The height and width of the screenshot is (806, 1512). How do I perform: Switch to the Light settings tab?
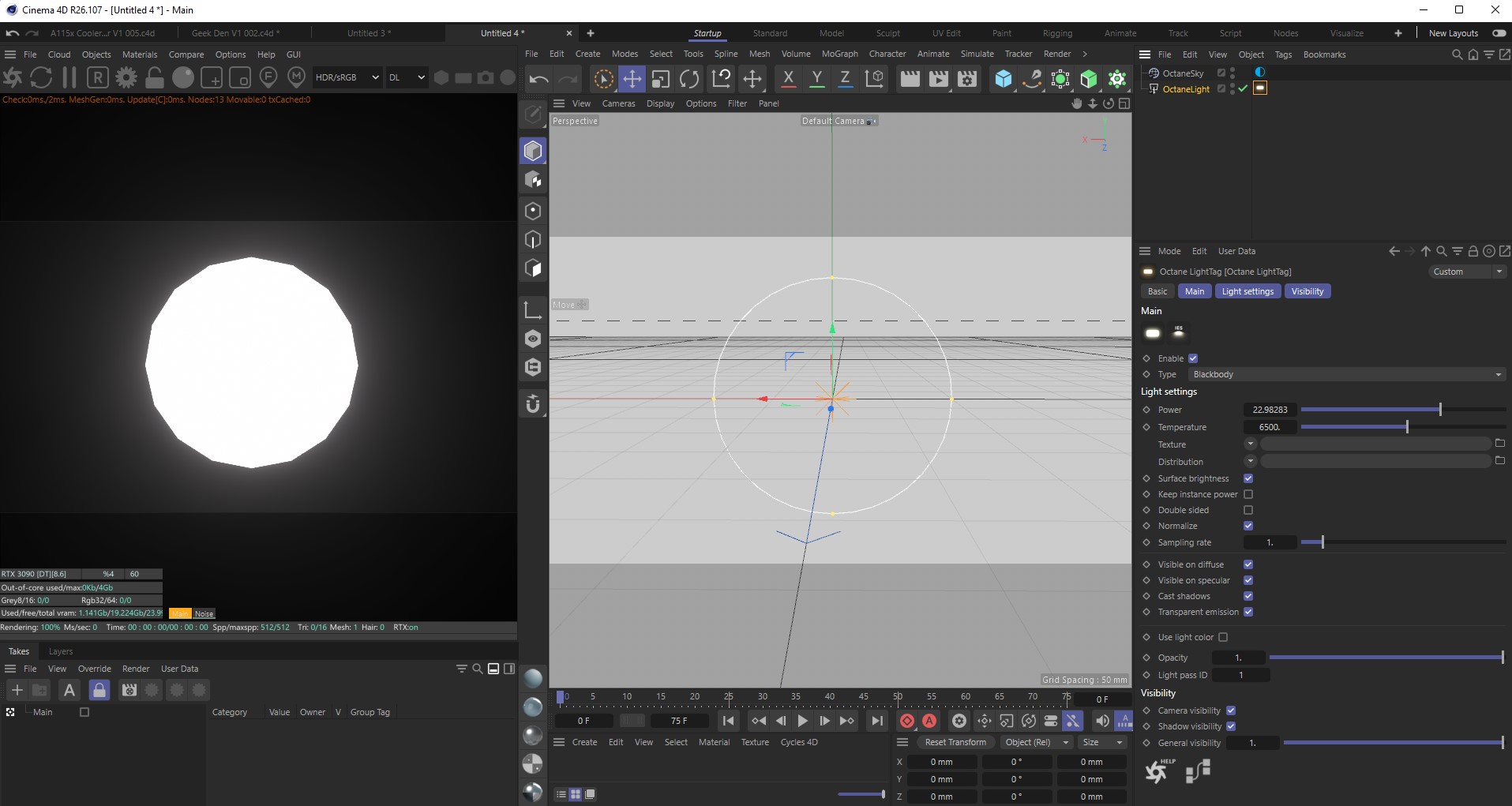click(1247, 291)
